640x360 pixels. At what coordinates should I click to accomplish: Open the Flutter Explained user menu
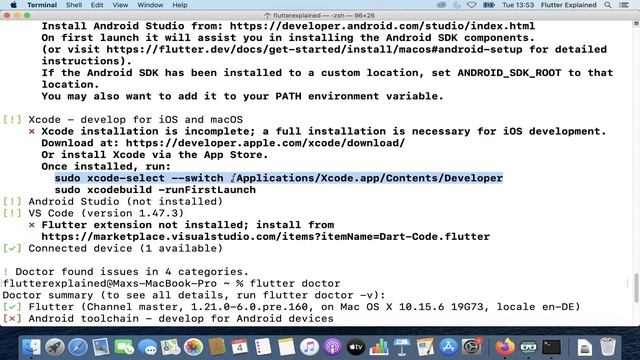[x=568, y=5]
